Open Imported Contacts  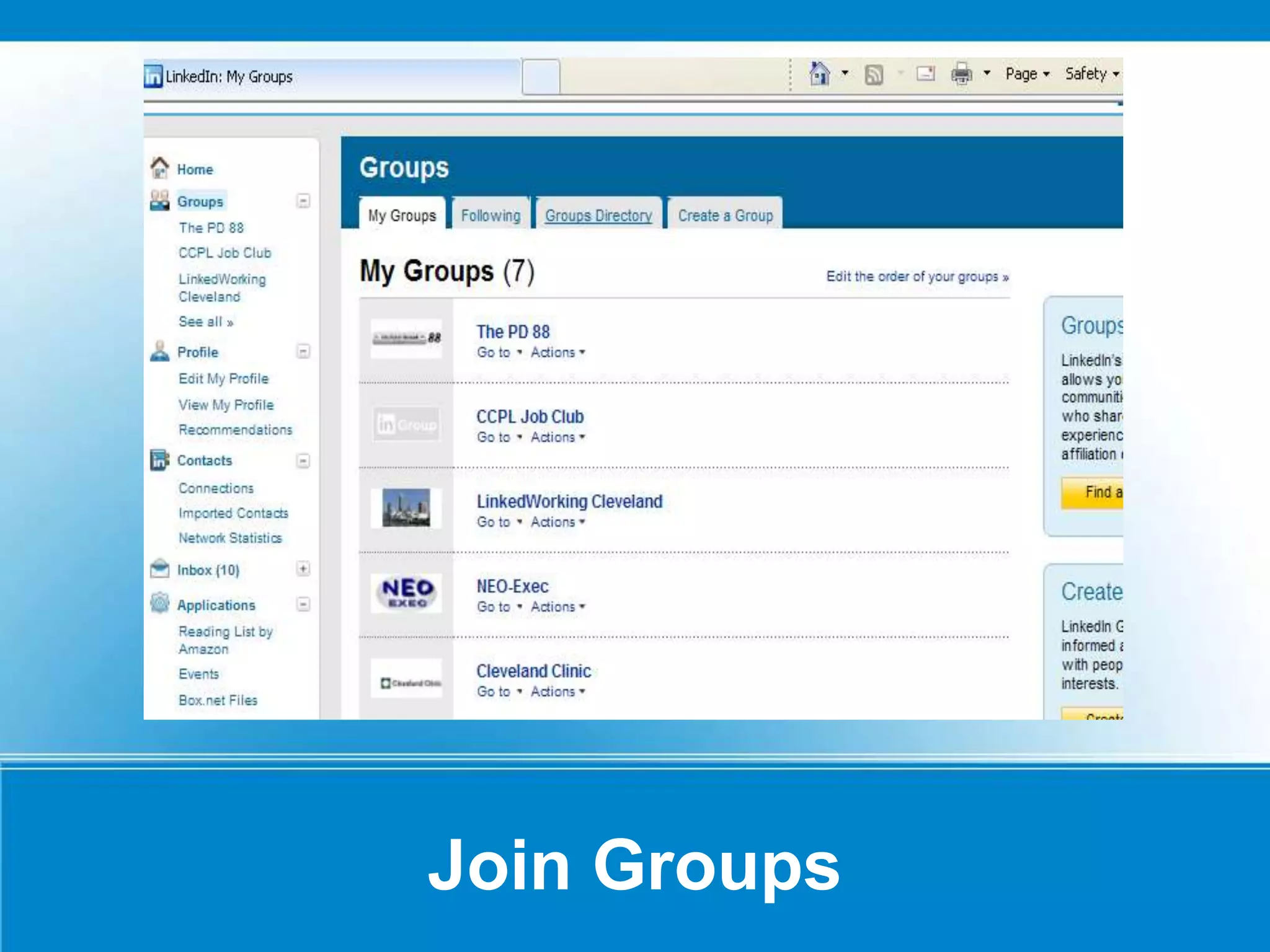click(233, 513)
